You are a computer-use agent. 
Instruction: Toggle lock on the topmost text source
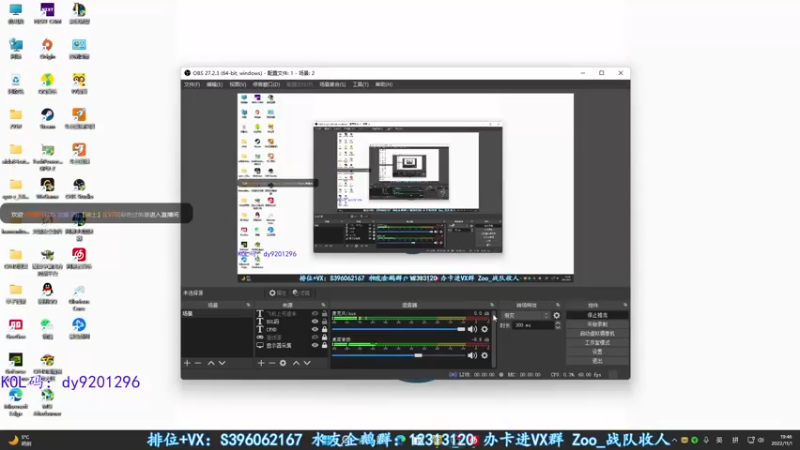coord(324,314)
